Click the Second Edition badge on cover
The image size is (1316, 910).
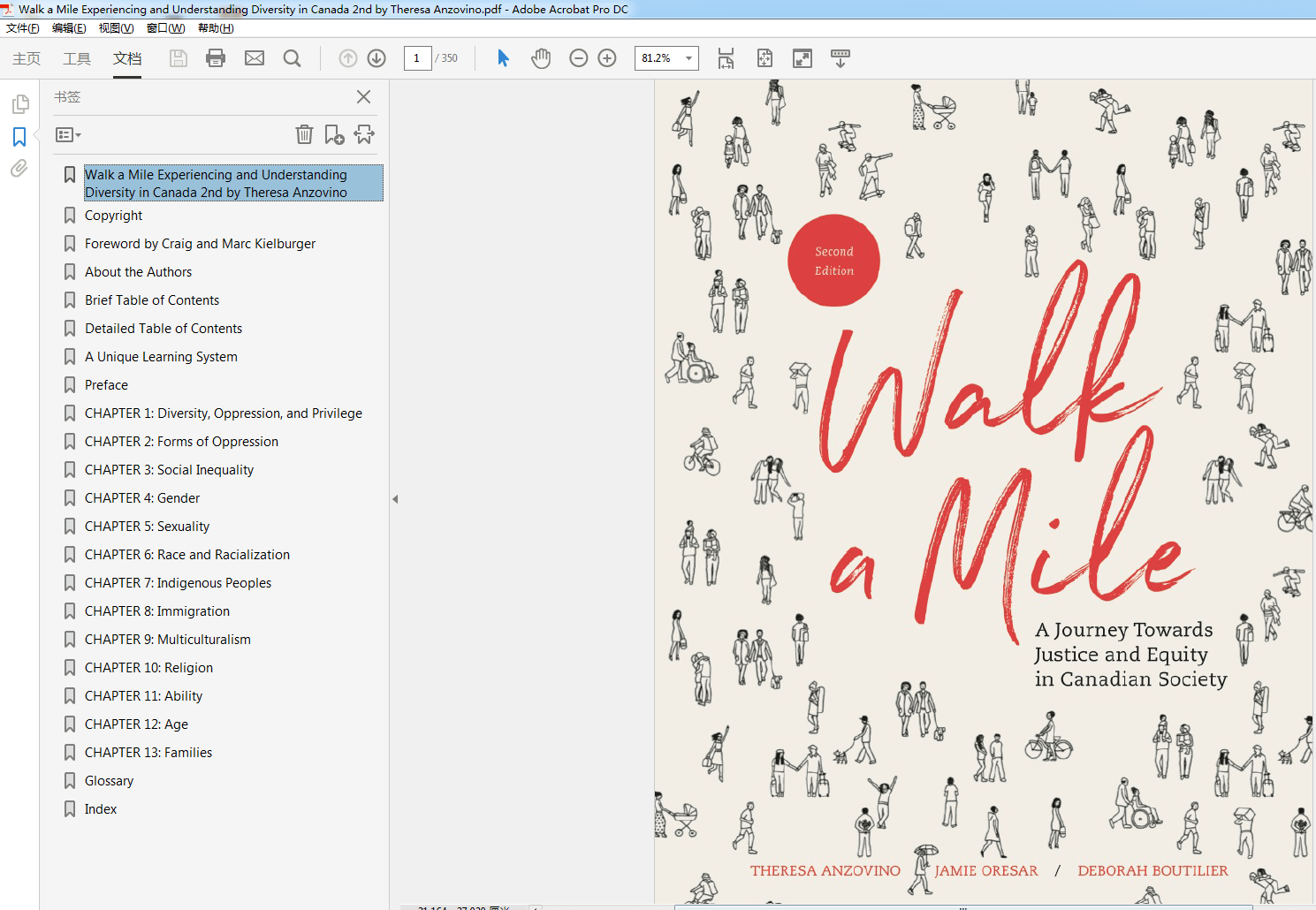[833, 261]
